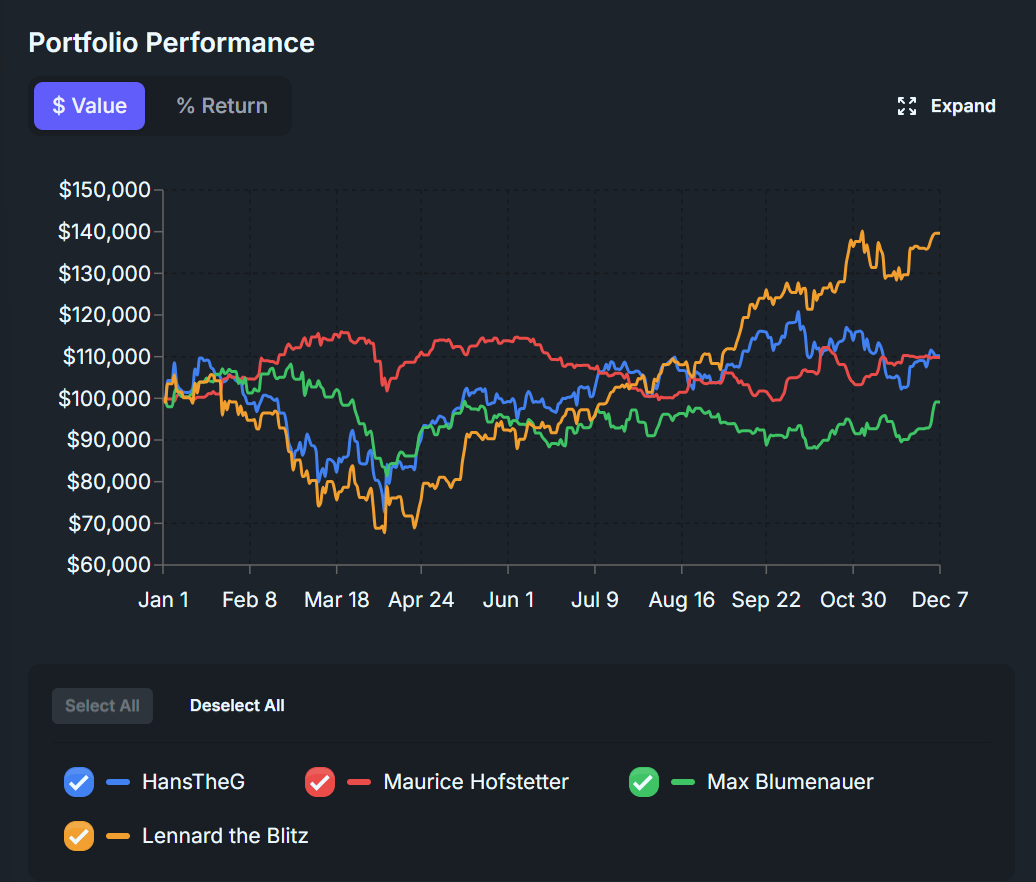
Task: Click the green line icon beside Max Blumenauer
Action: 684,781
